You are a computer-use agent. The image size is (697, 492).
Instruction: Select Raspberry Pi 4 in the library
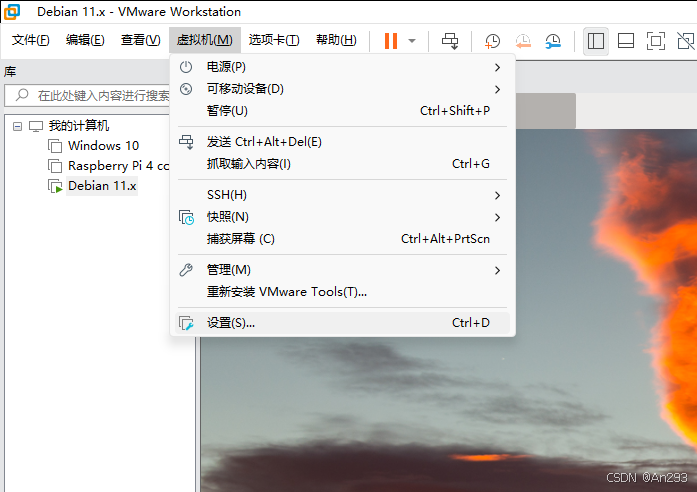[118, 166]
